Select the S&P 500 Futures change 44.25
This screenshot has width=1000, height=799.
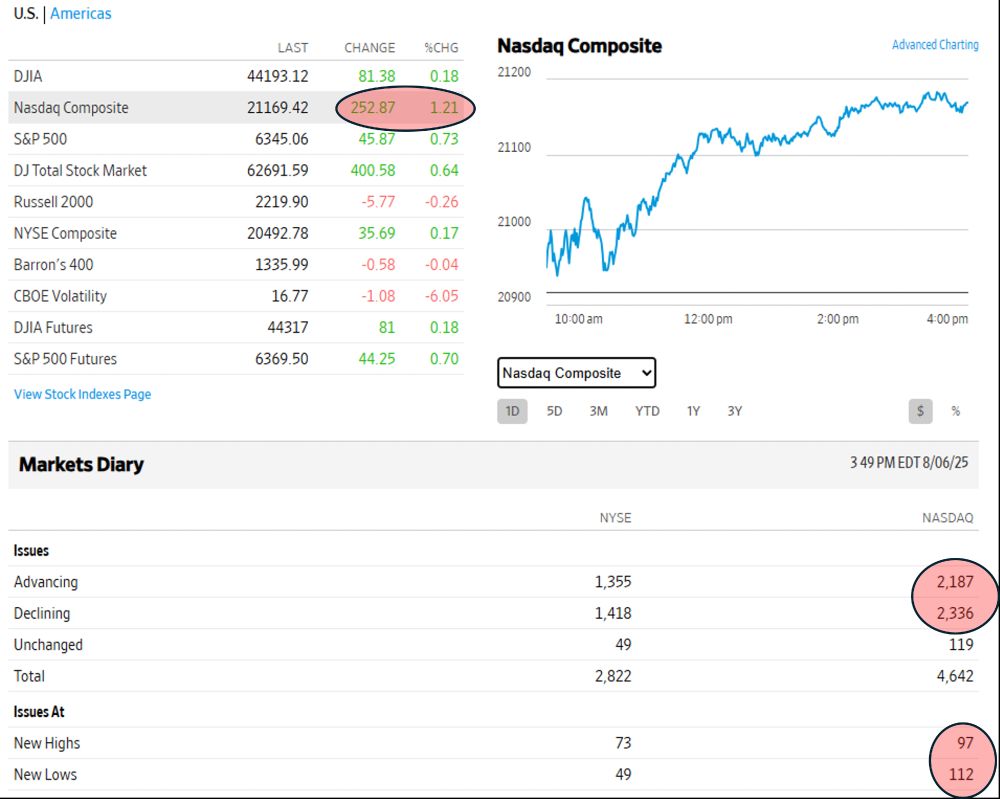(376, 359)
